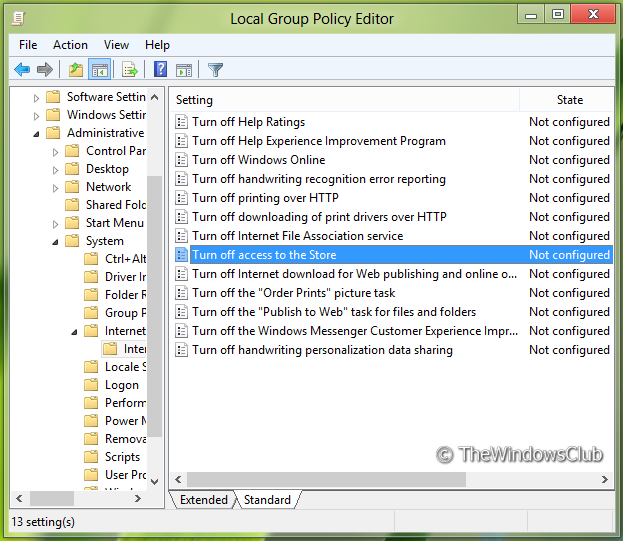Click the Driver Installation folder icon

point(91,276)
